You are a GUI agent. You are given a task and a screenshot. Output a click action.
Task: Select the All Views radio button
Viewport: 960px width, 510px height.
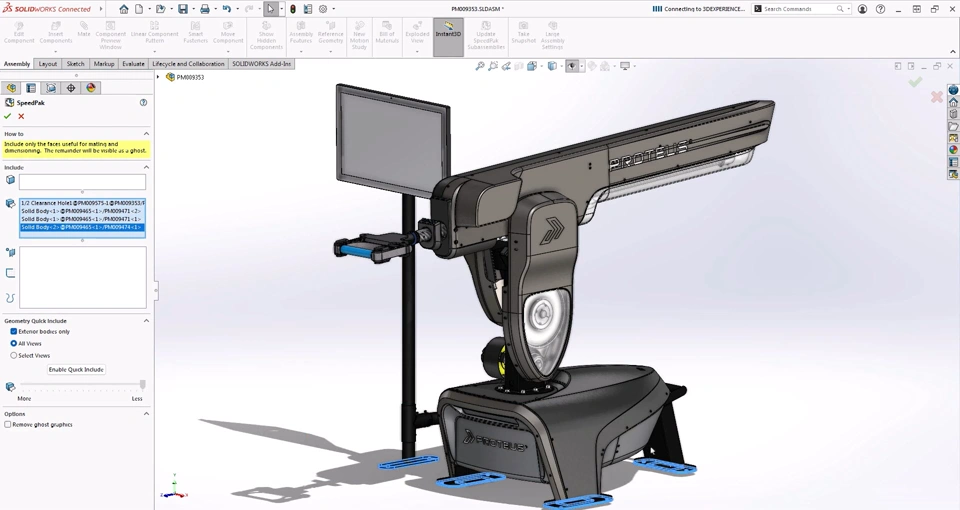(13, 343)
